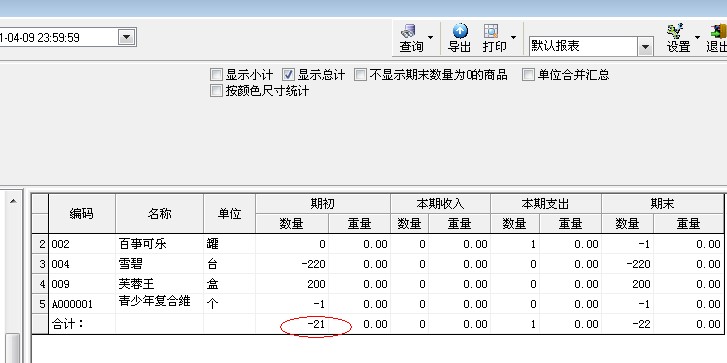
Task: Click the 数量 header under 本期收入
Action: pyautogui.click(x=409, y=224)
